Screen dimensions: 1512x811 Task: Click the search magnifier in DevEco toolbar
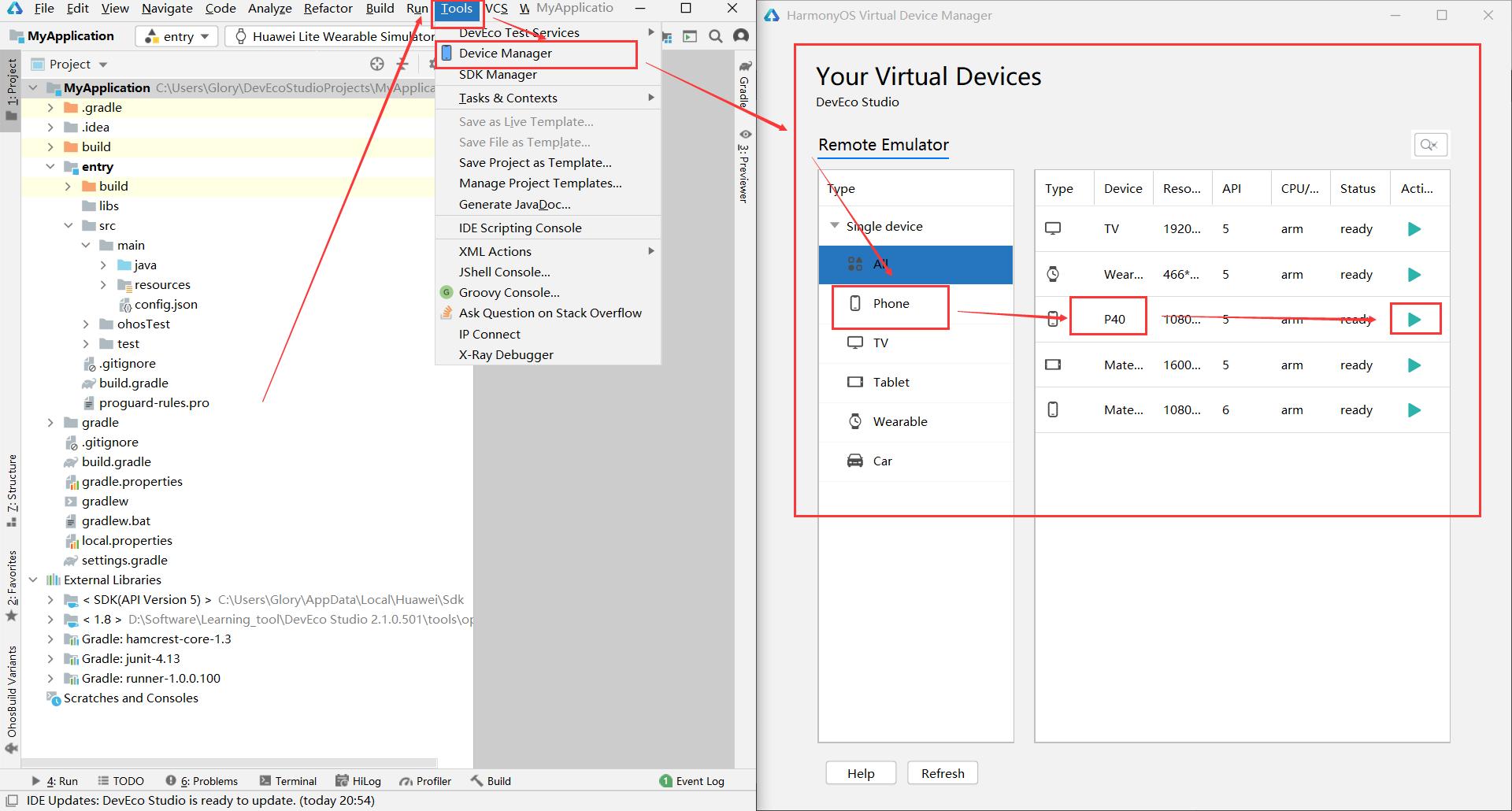[715, 36]
